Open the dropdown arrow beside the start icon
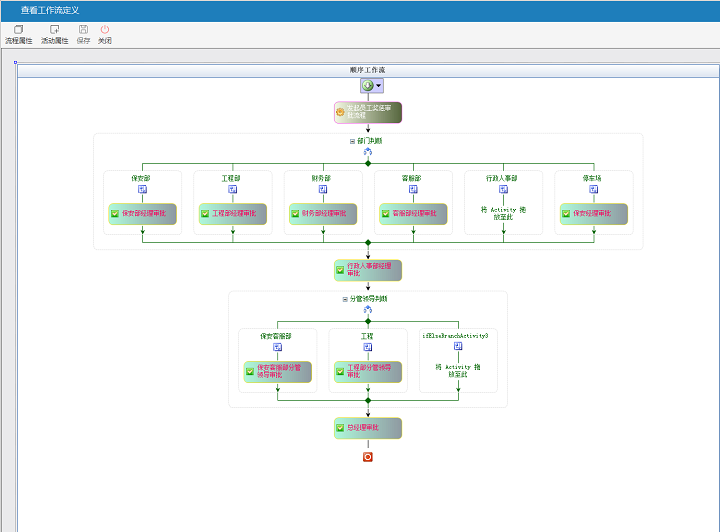The height and width of the screenshot is (532, 720). click(x=378, y=86)
